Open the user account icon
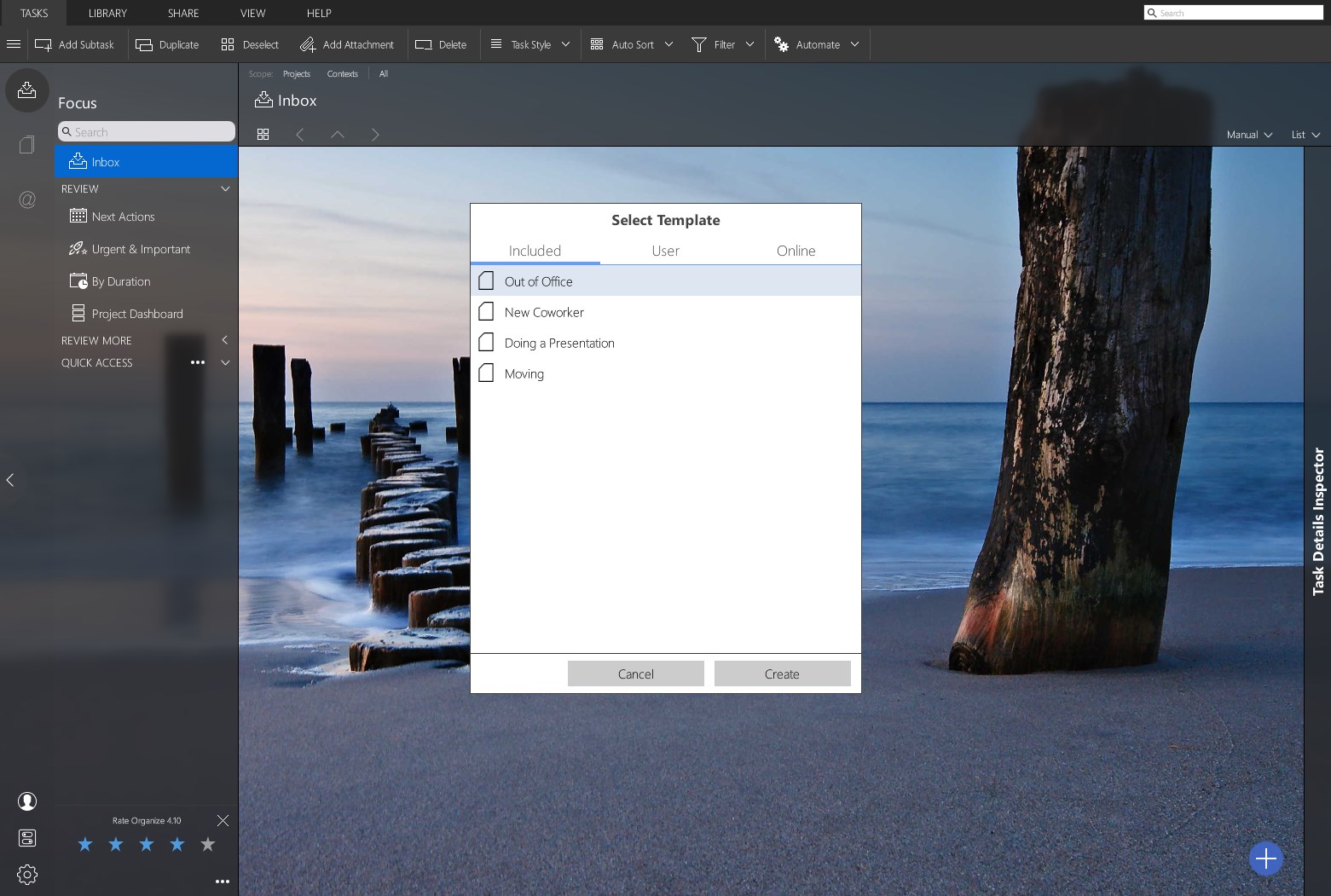 coord(27,801)
